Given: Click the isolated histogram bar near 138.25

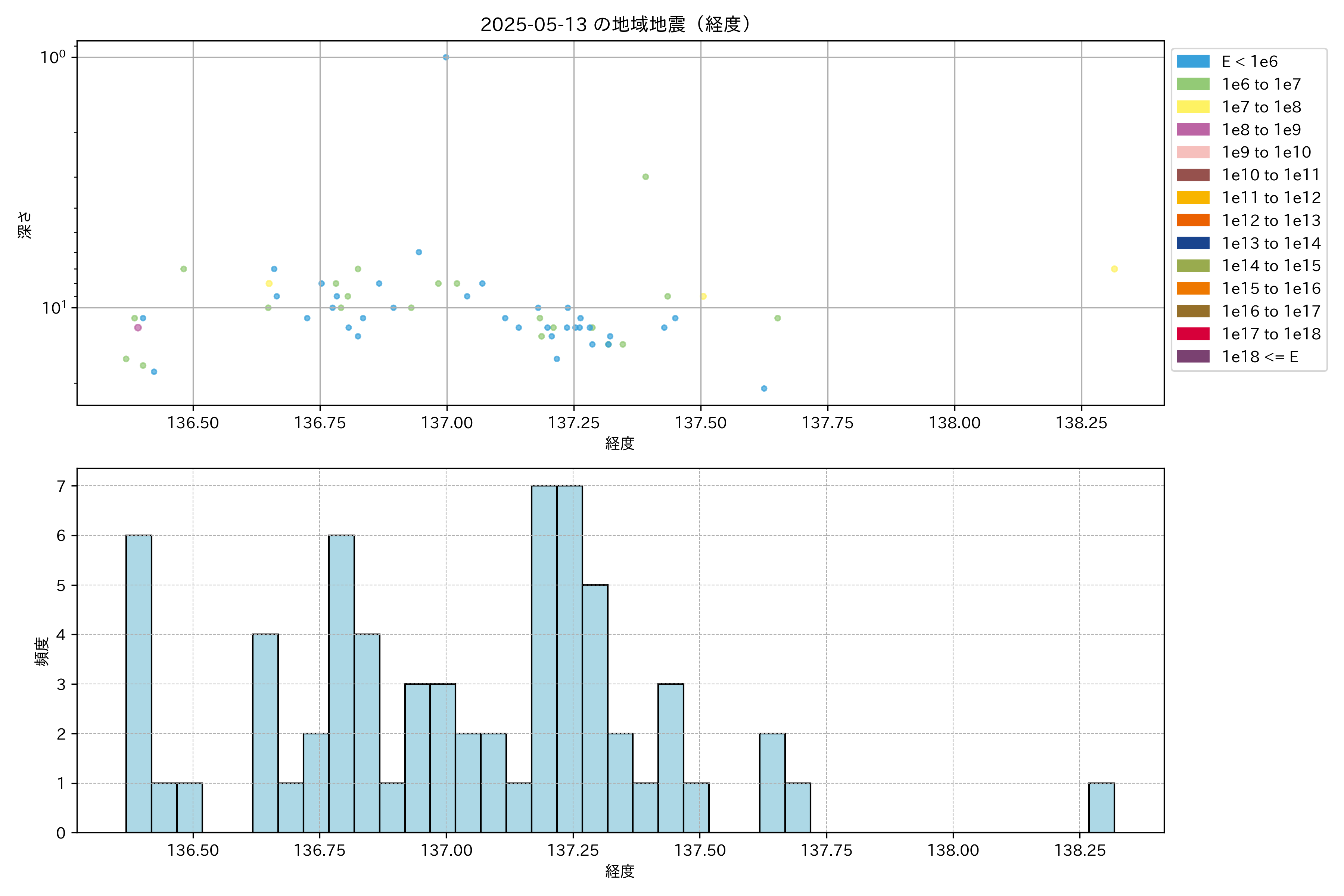Looking at the screenshot, I should (x=1101, y=808).
